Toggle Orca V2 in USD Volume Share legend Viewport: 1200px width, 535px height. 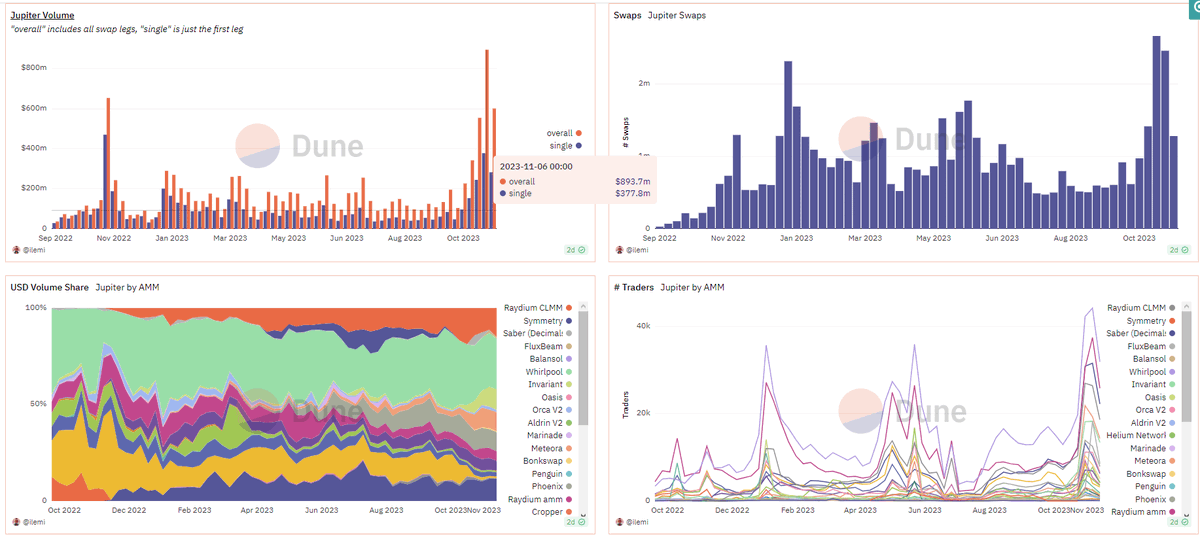click(552, 410)
